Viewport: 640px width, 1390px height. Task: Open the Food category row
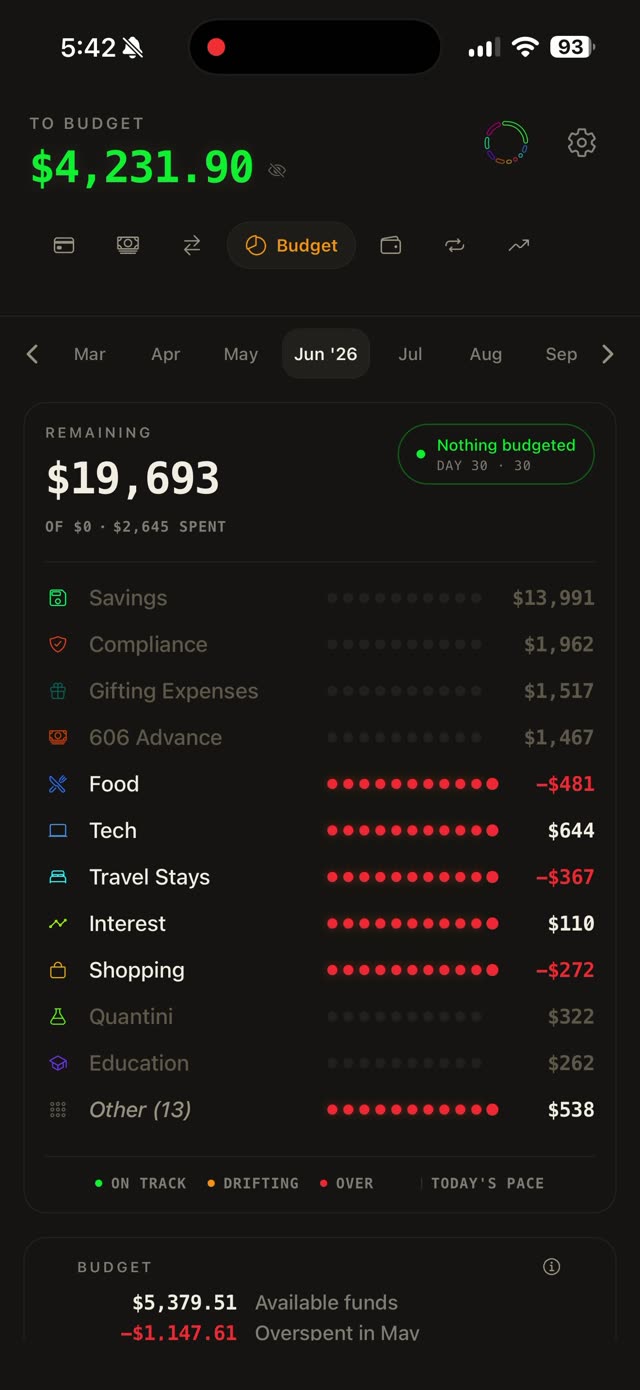pyautogui.click(x=320, y=784)
